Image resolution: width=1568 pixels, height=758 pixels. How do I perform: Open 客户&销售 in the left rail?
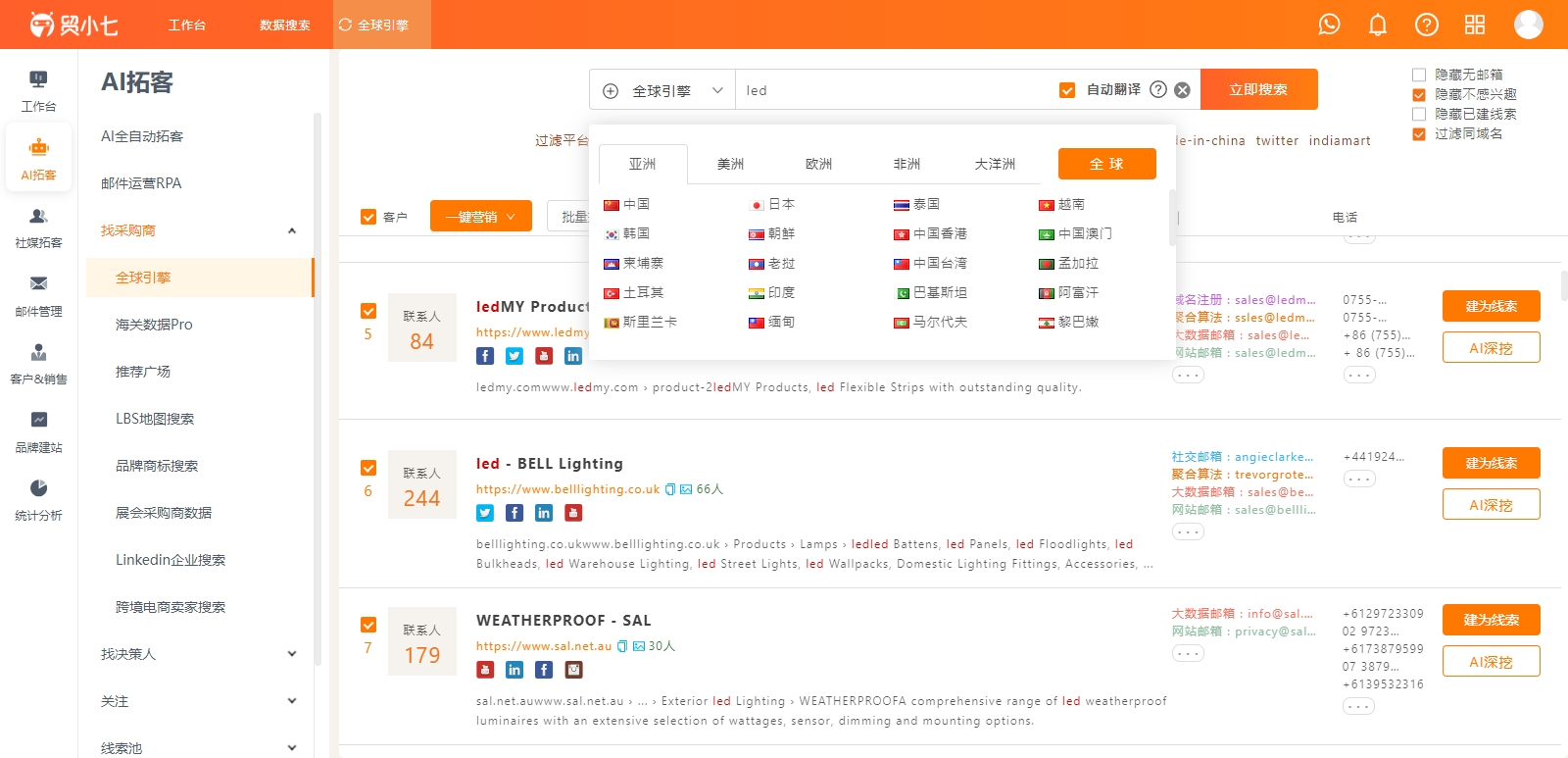(38, 364)
